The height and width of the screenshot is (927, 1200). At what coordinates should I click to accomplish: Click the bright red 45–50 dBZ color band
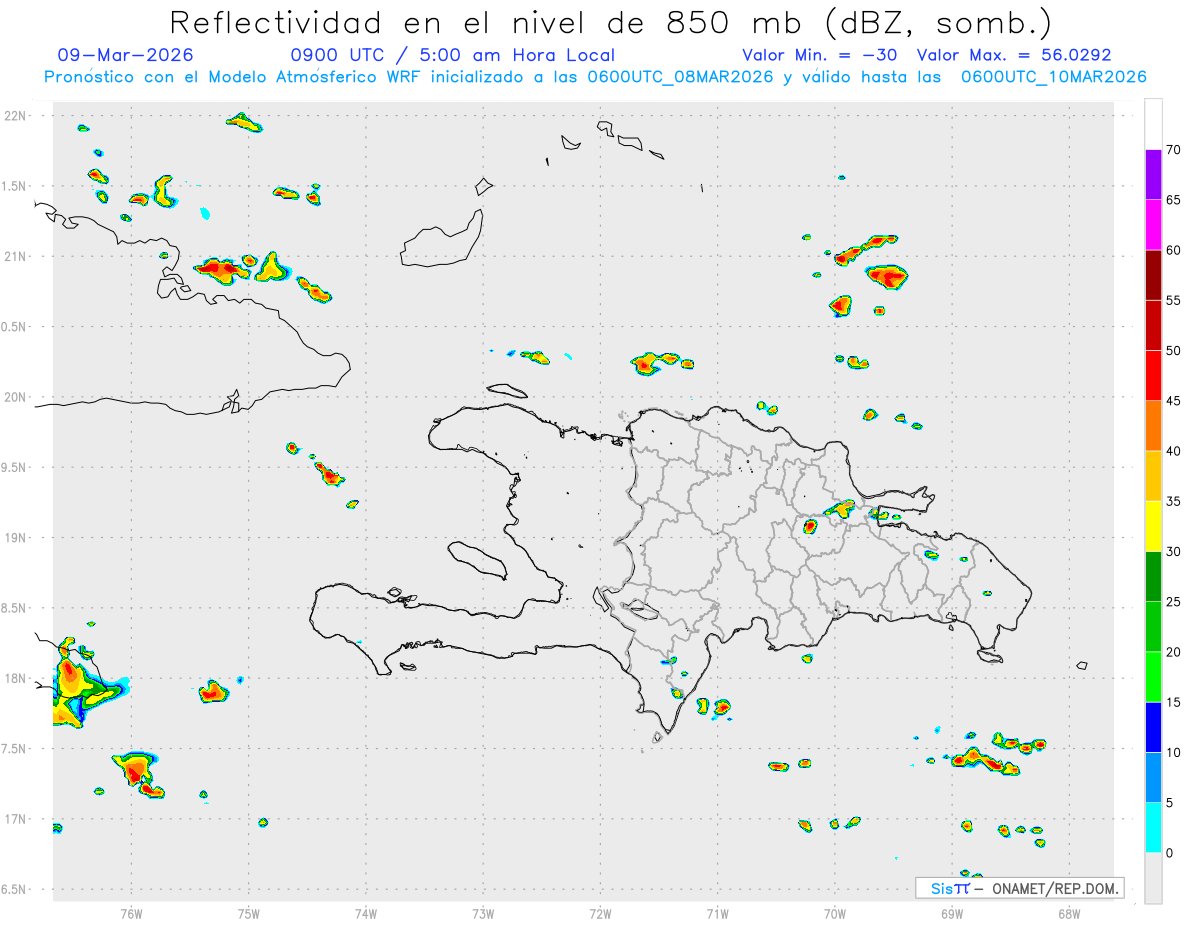1153,375
